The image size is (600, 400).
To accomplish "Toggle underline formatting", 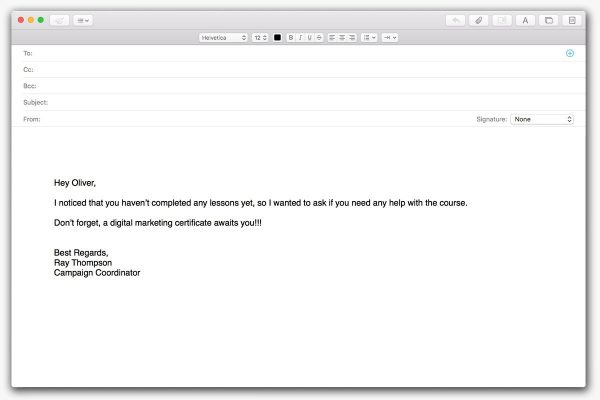I will pos(310,38).
